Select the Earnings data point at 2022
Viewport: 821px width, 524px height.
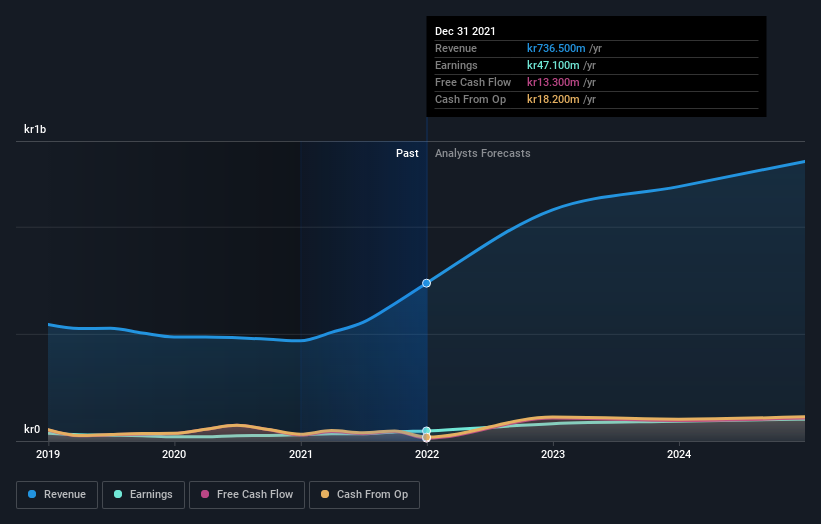(427, 431)
